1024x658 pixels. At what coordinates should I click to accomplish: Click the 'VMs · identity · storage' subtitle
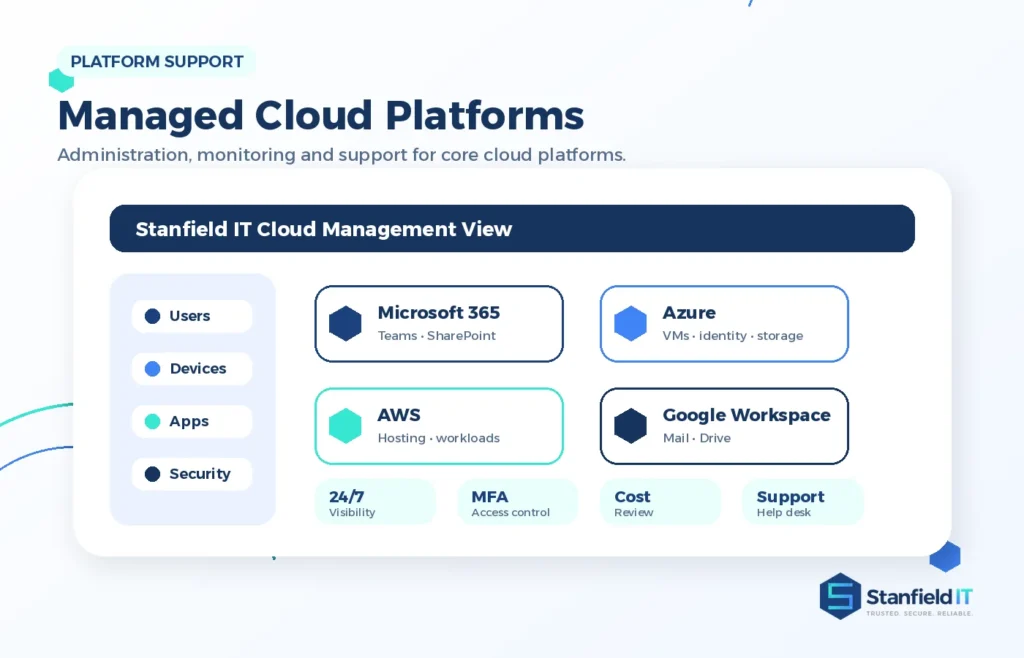coord(733,336)
